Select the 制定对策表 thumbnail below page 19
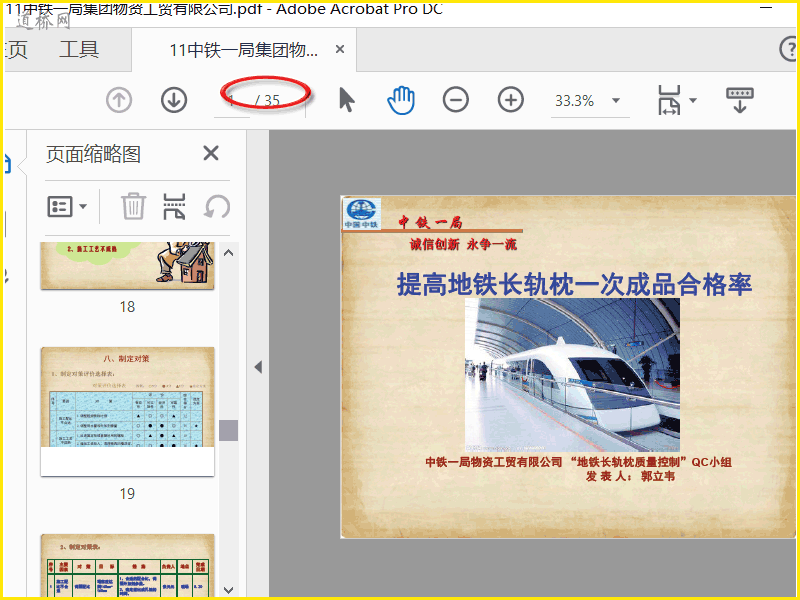 pyautogui.click(x=127, y=565)
